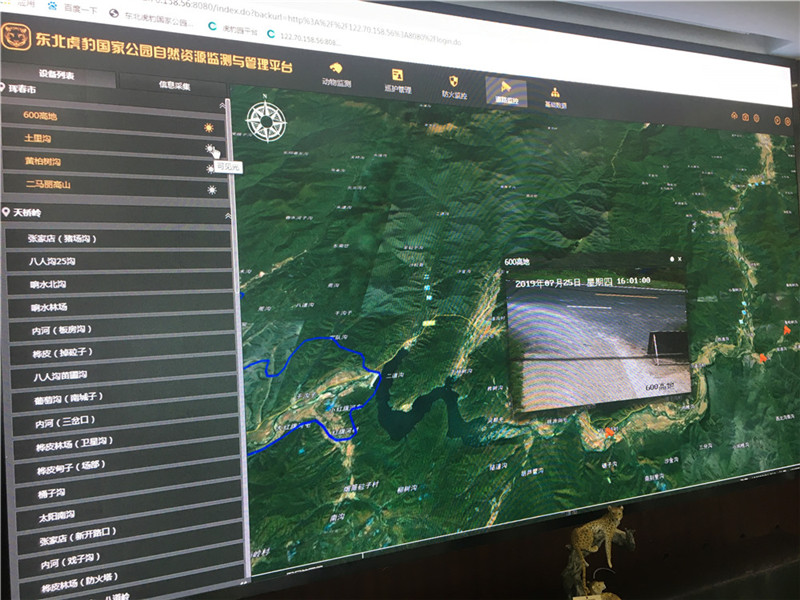The height and width of the screenshot is (600, 800).
Task: Click the fourth orange map tool icon
Action: (x=777, y=120)
